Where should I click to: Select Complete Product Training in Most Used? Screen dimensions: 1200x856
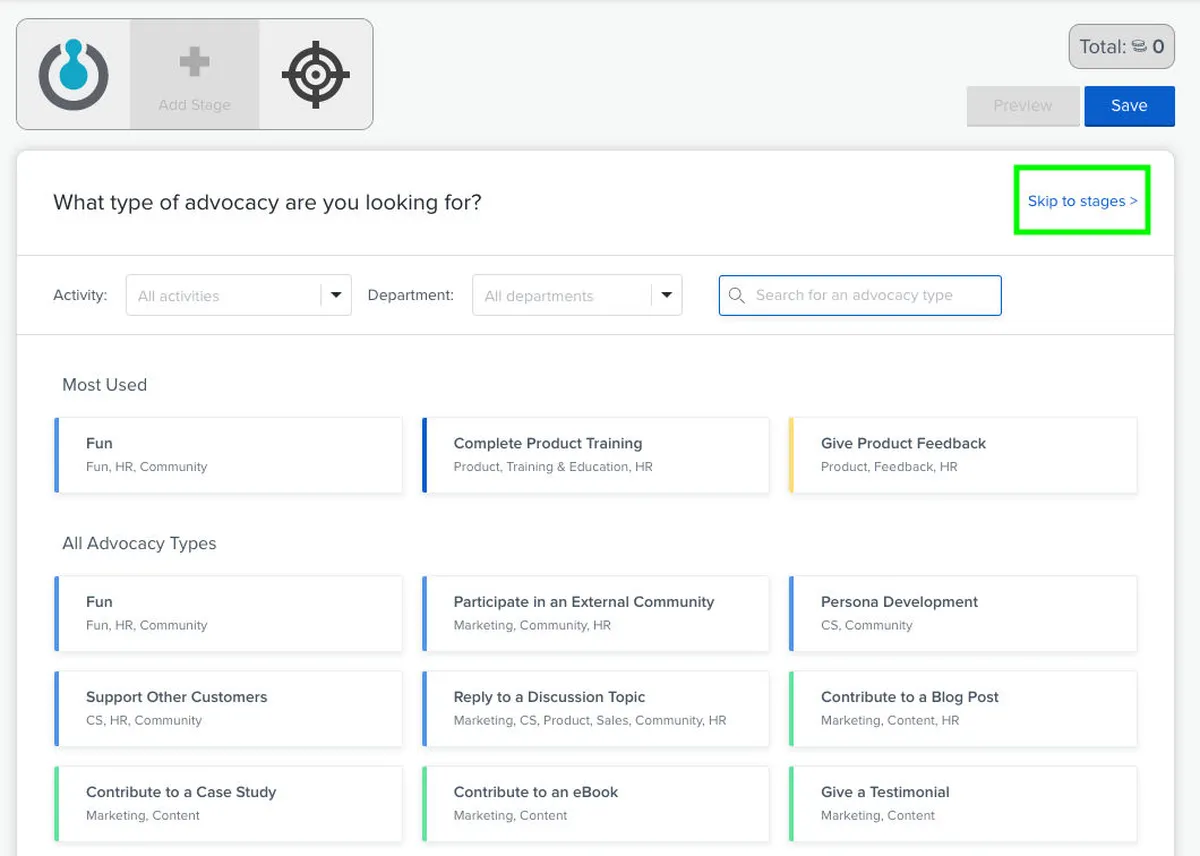[x=596, y=455]
